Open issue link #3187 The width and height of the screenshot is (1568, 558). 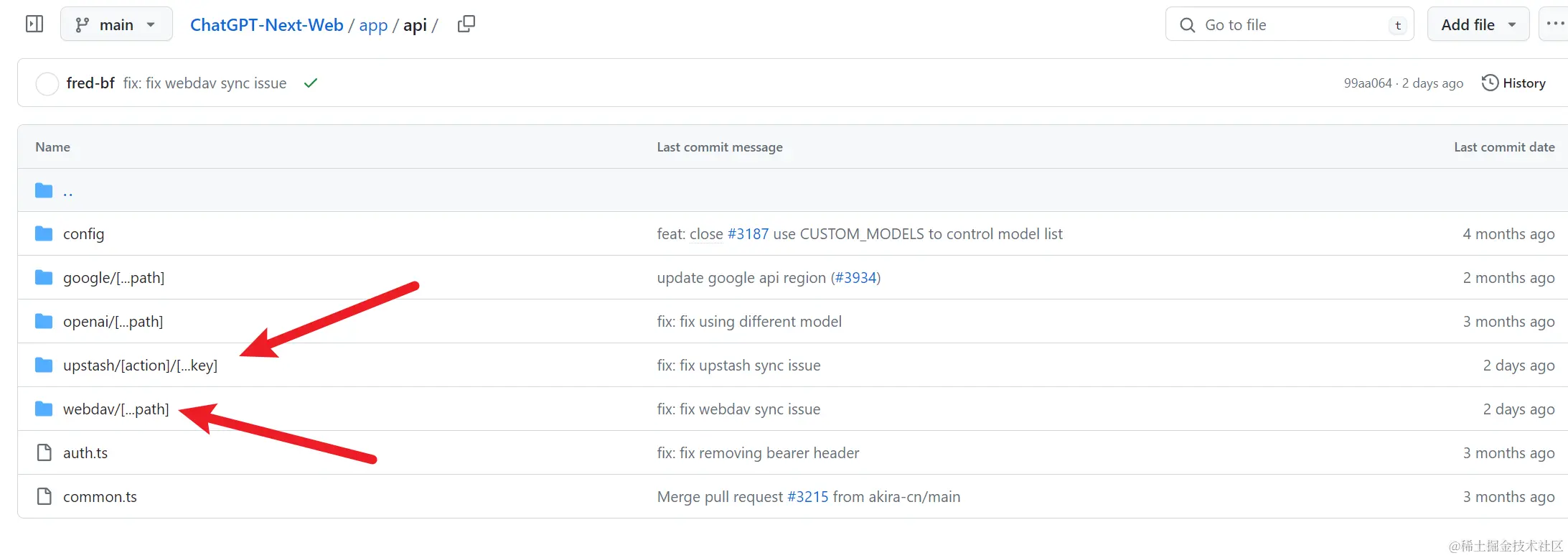pos(748,233)
